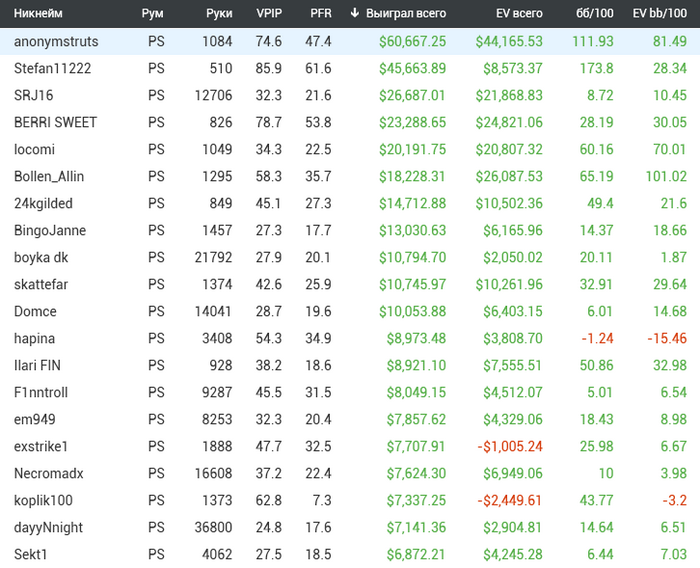Select player exstrike1
The image size is (700, 568).
[x=41, y=447]
